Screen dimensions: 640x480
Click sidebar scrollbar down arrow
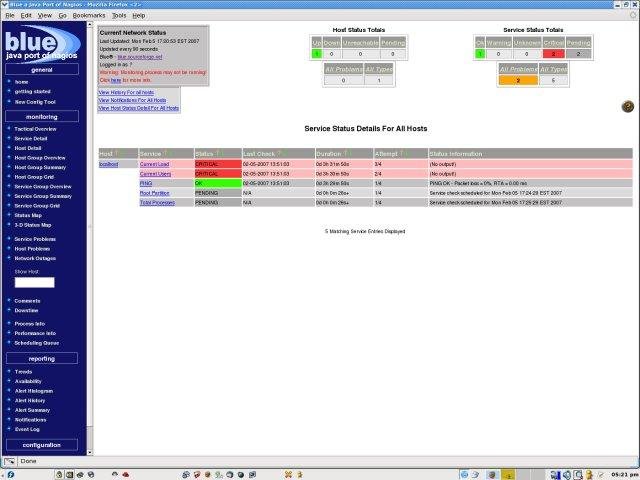[x=90, y=452]
